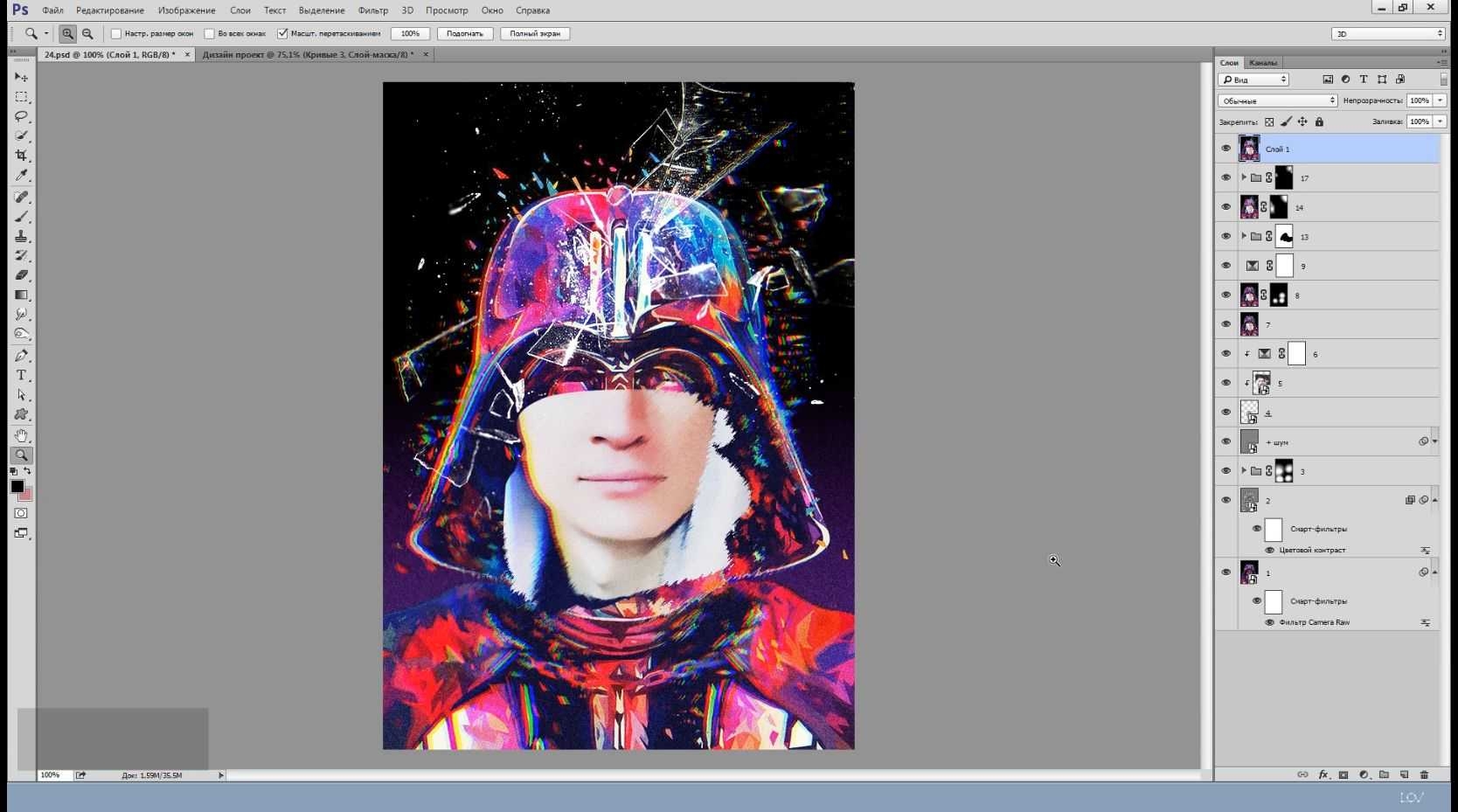Select the Hand tool
The image size is (1458, 812).
[x=21, y=435]
